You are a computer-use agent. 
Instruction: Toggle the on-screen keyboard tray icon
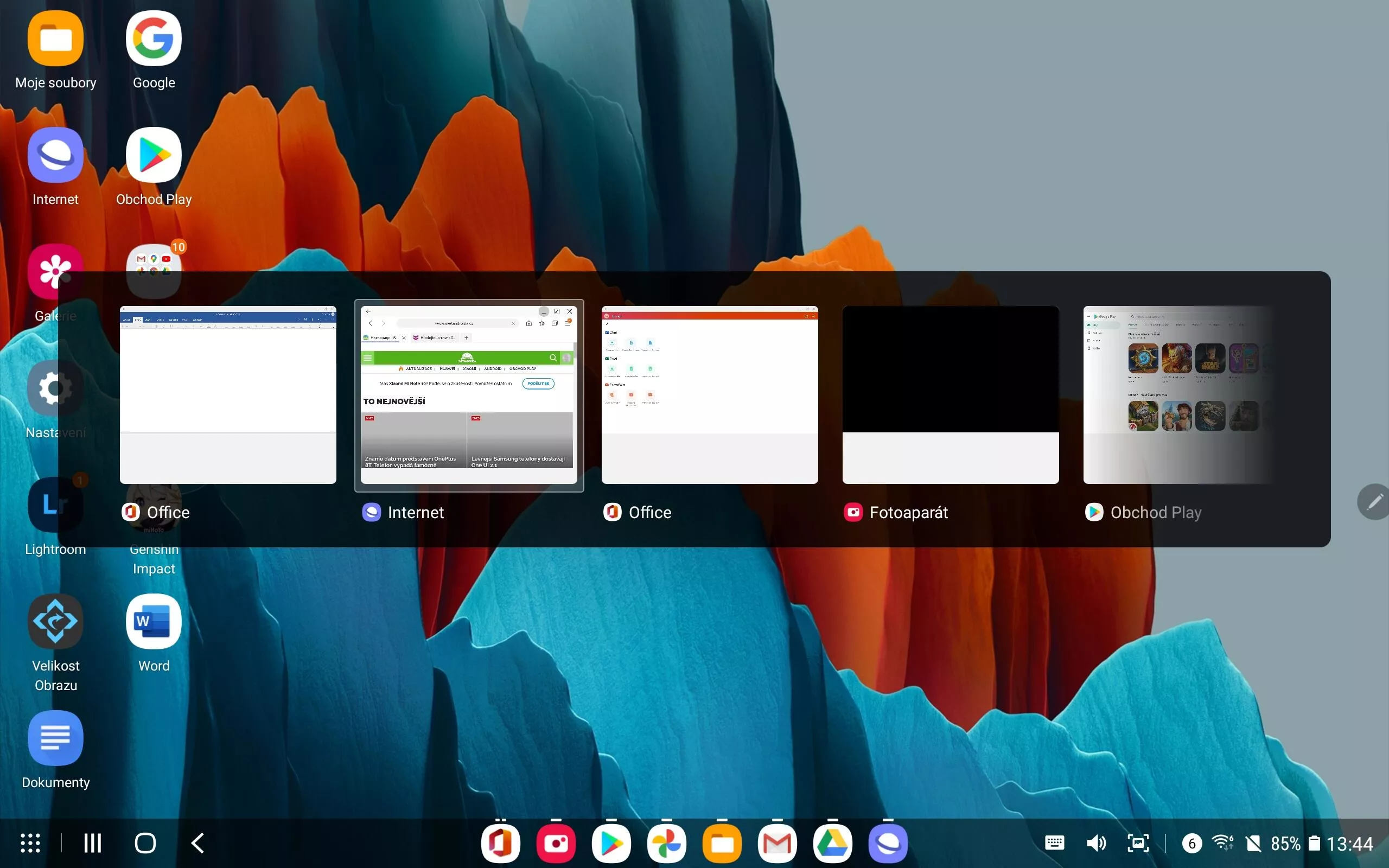pos(1054,843)
